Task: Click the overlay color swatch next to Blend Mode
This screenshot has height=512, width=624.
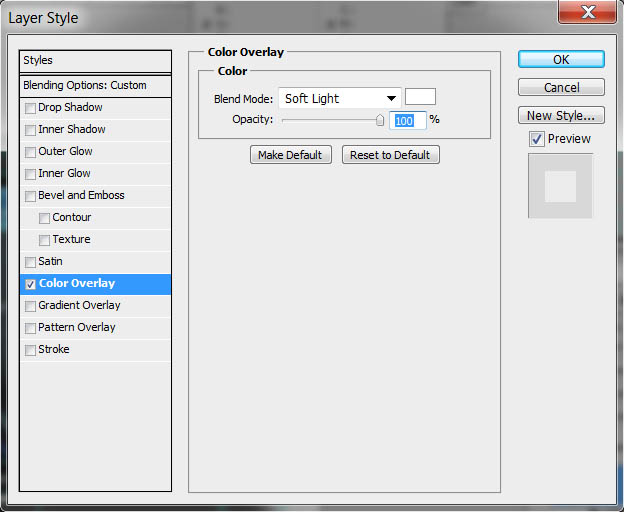Action: pos(420,97)
